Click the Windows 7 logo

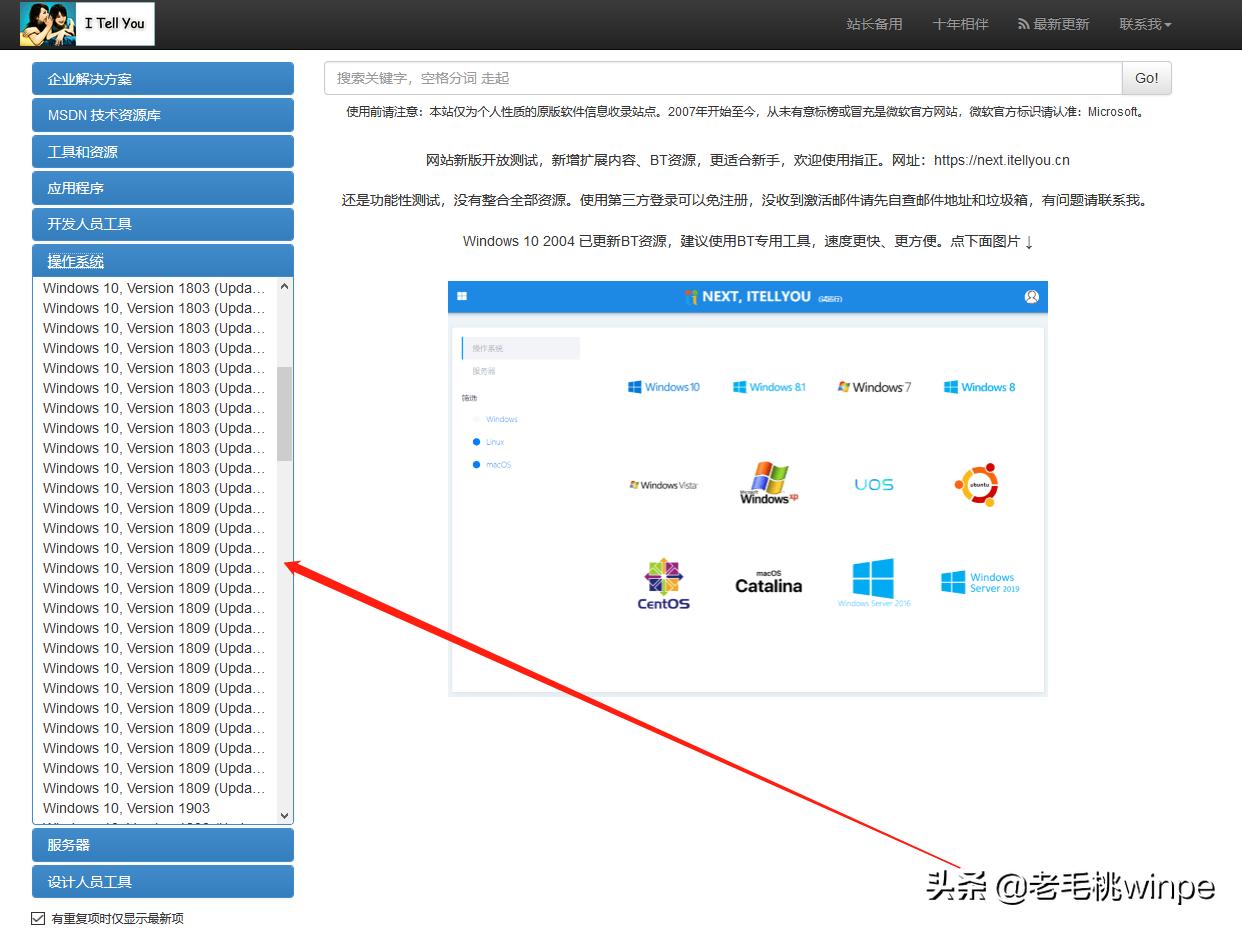pyautogui.click(x=874, y=387)
